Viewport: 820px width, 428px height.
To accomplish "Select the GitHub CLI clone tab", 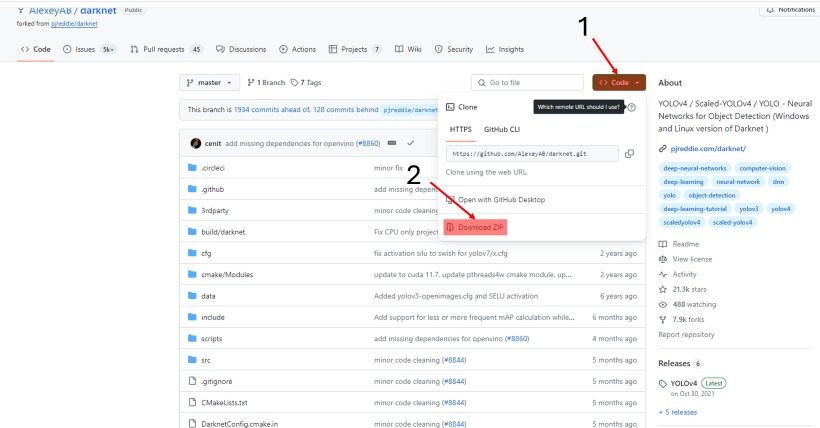I will pyautogui.click(x=502, y=130).
